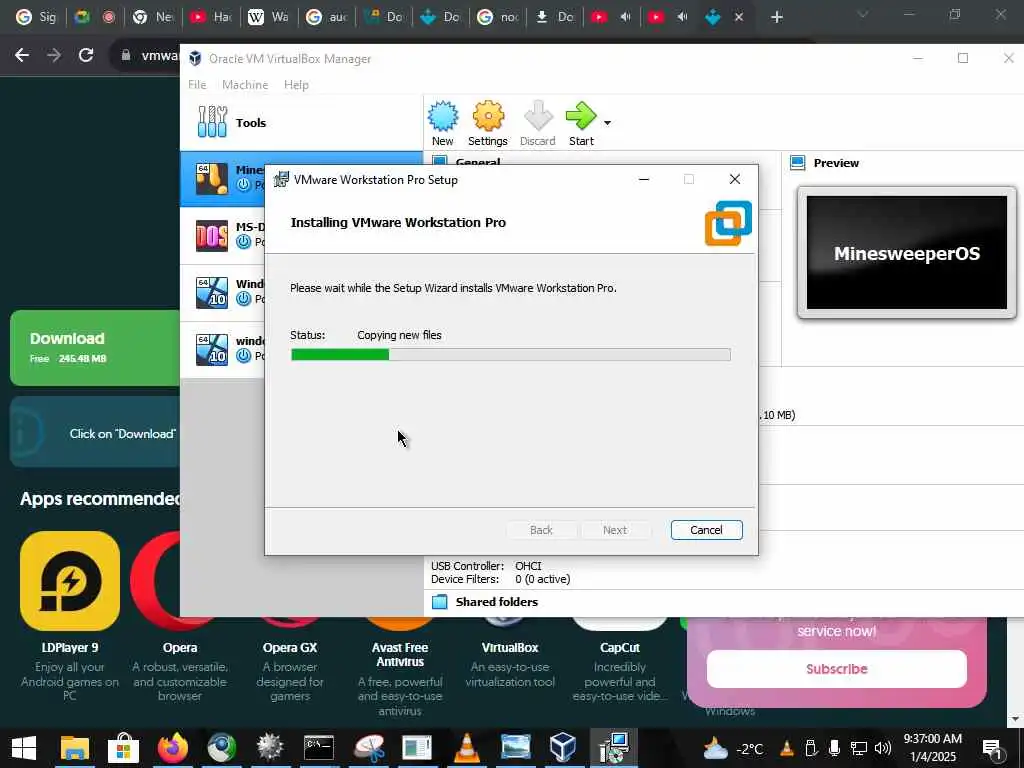
Task: Click the webpage vertical scrollbar down arrow
Action: click(1016, 719)
